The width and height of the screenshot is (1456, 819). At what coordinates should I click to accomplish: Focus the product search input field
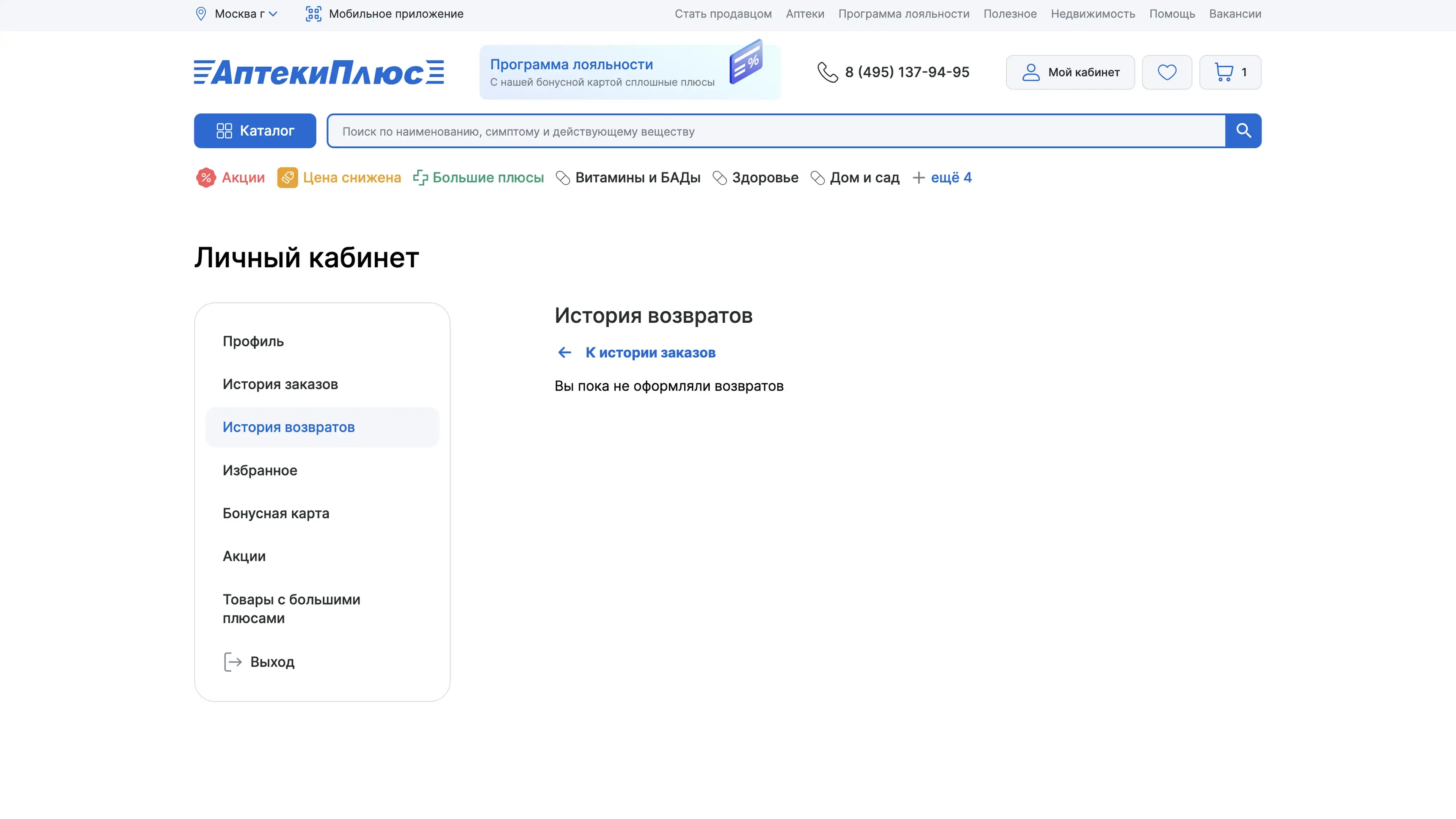(775, 131)
